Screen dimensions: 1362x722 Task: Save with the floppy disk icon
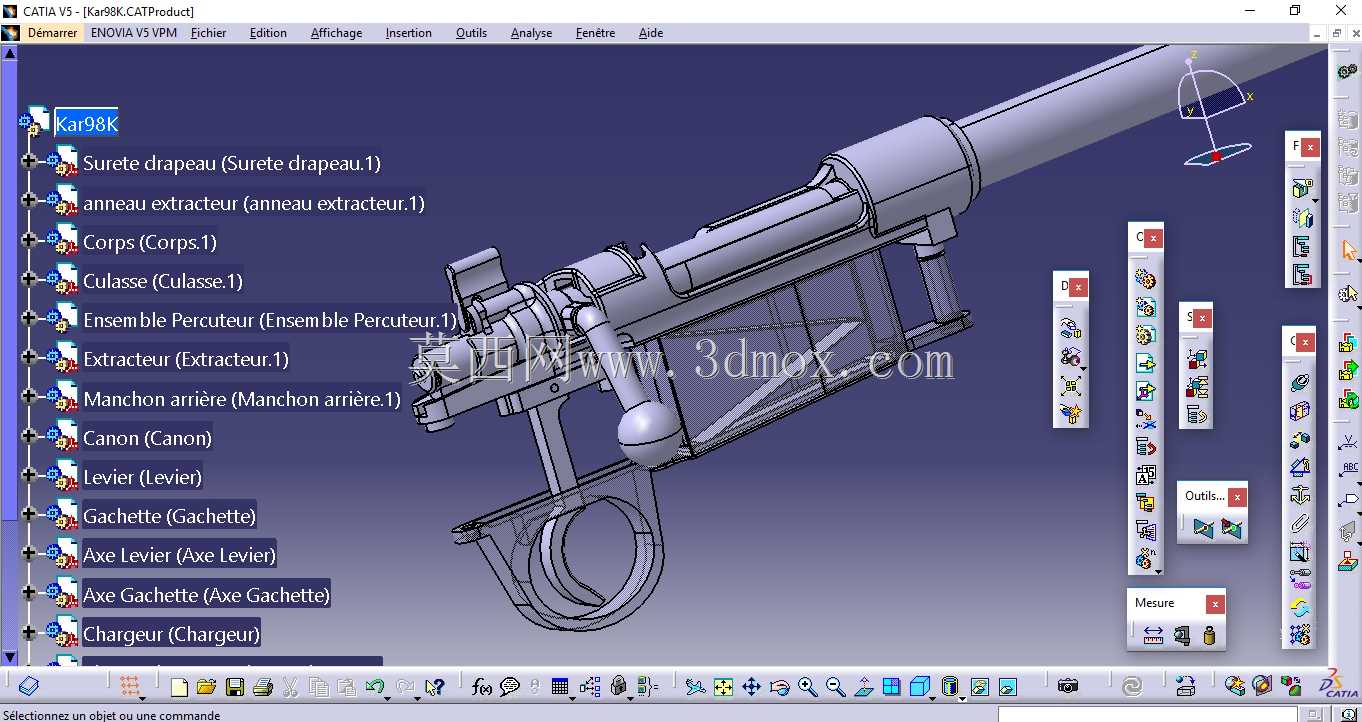[x=235, y=687]
